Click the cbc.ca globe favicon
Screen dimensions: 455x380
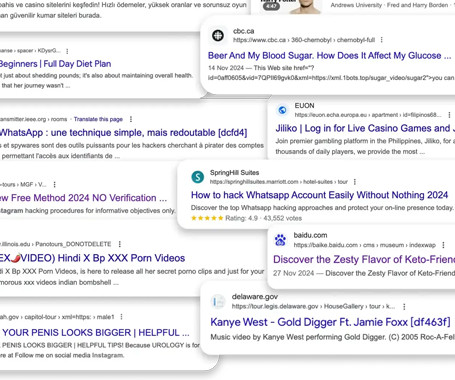218,35
